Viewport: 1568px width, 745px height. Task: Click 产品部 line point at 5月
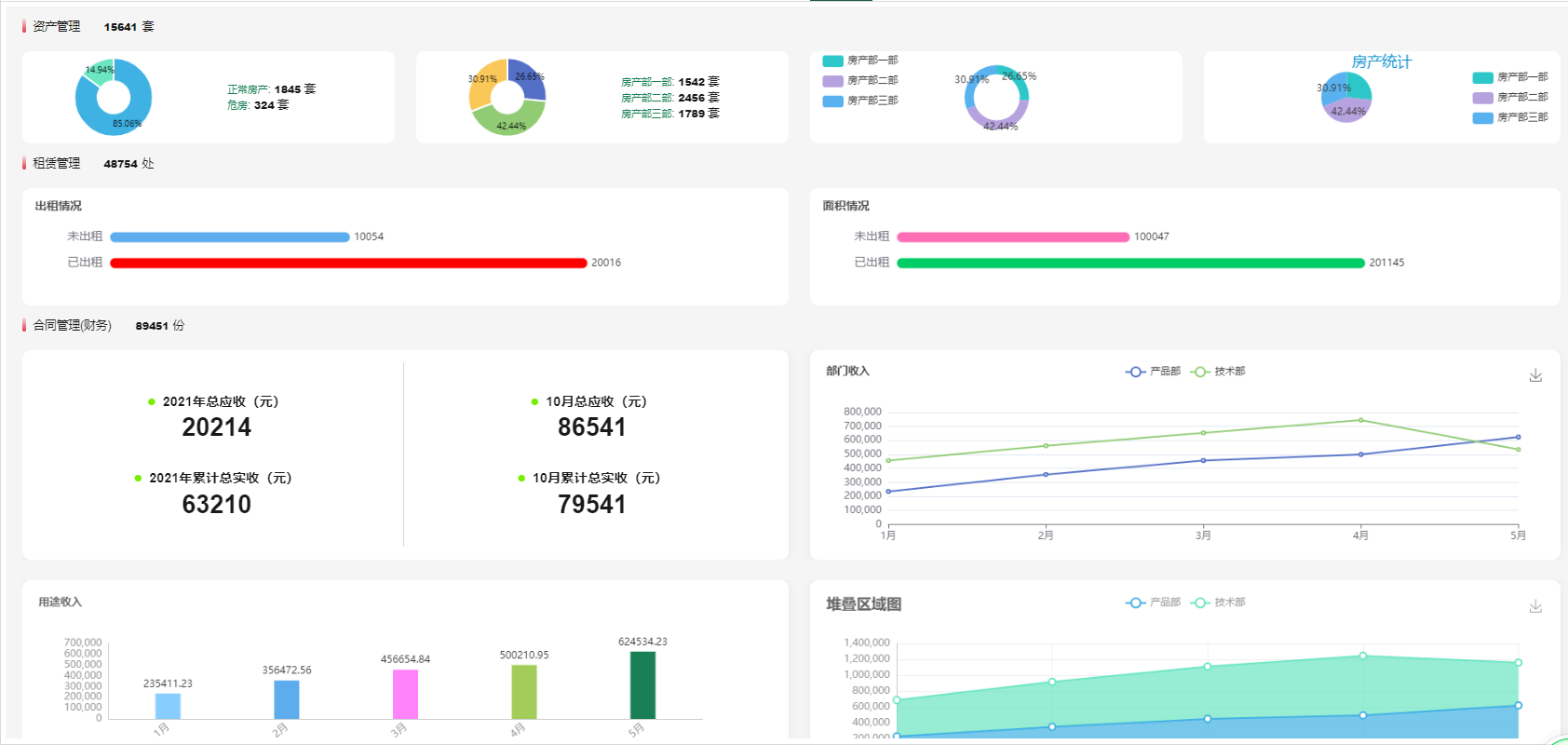pyautogui.click(x=1518, y=437)
